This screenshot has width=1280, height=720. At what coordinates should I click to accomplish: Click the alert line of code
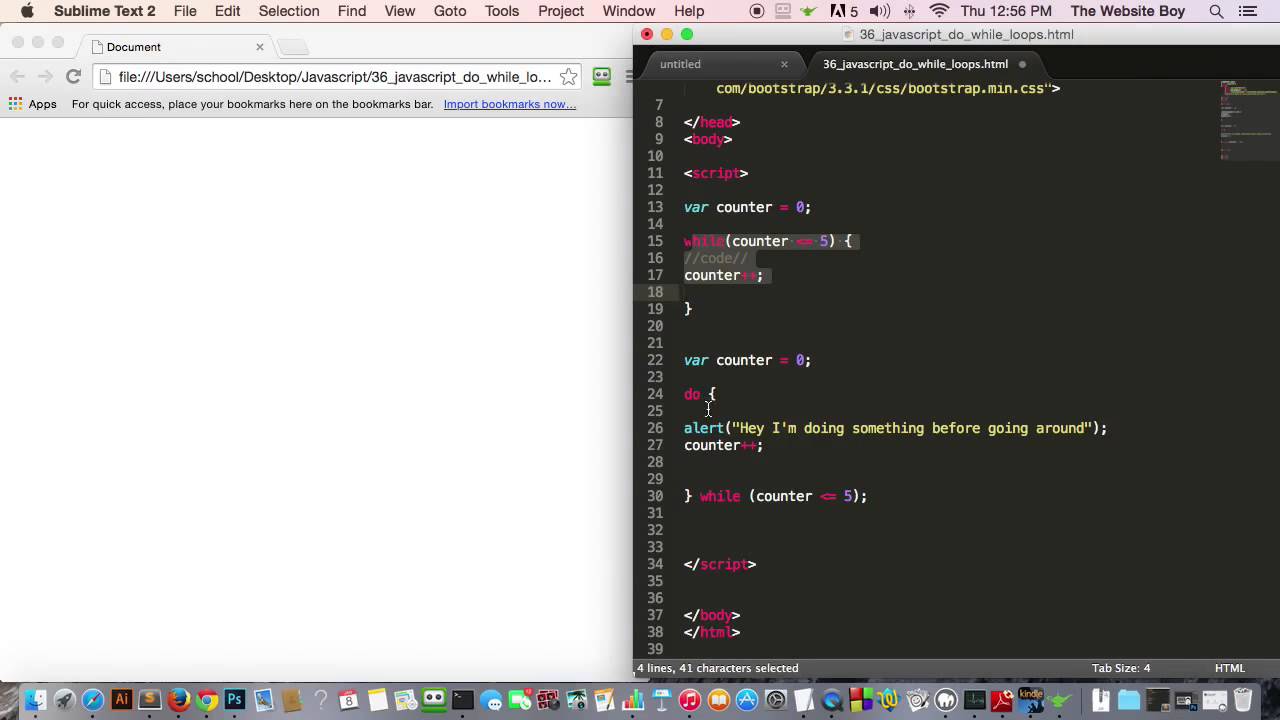pos(895,428)
